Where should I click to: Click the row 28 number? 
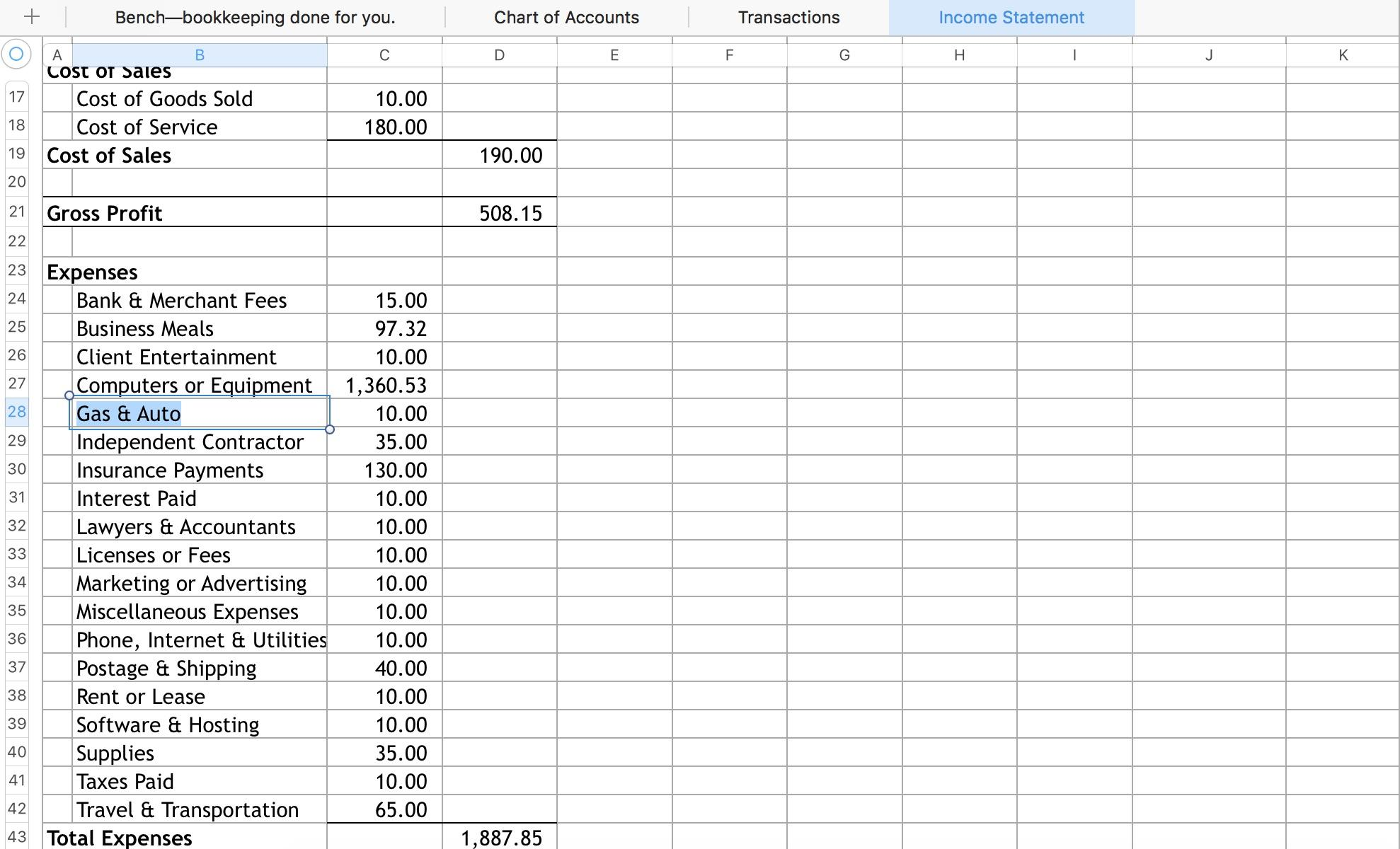[16, 412]
